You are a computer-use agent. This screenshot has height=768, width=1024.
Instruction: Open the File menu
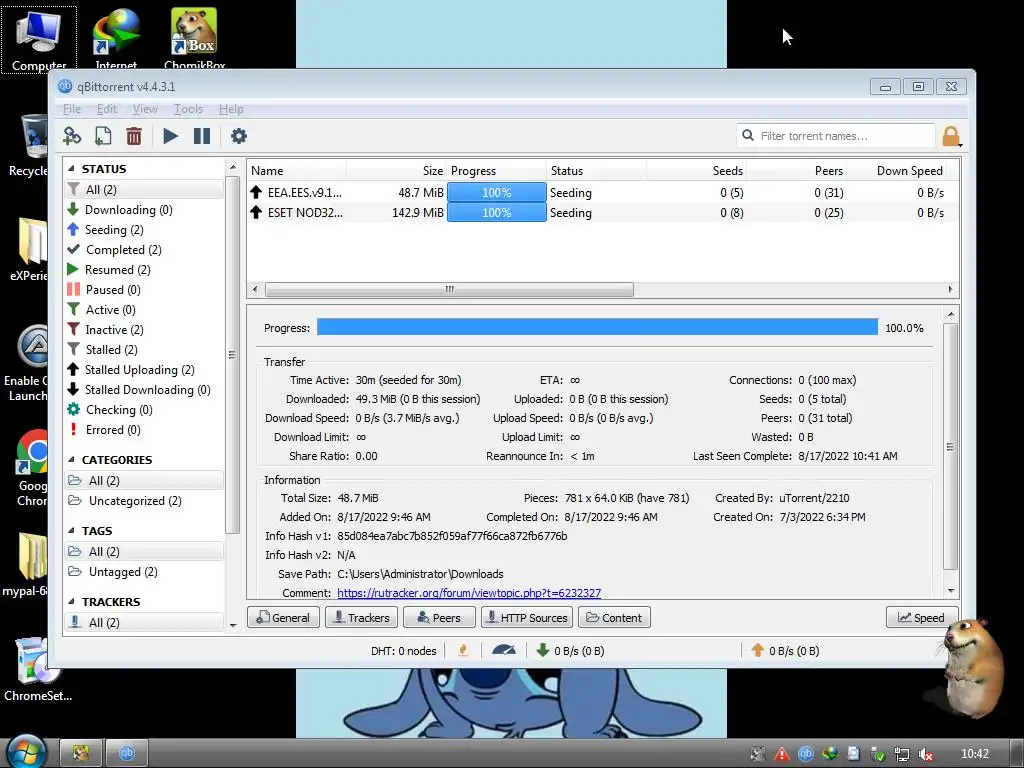click(x=72, y=109)
